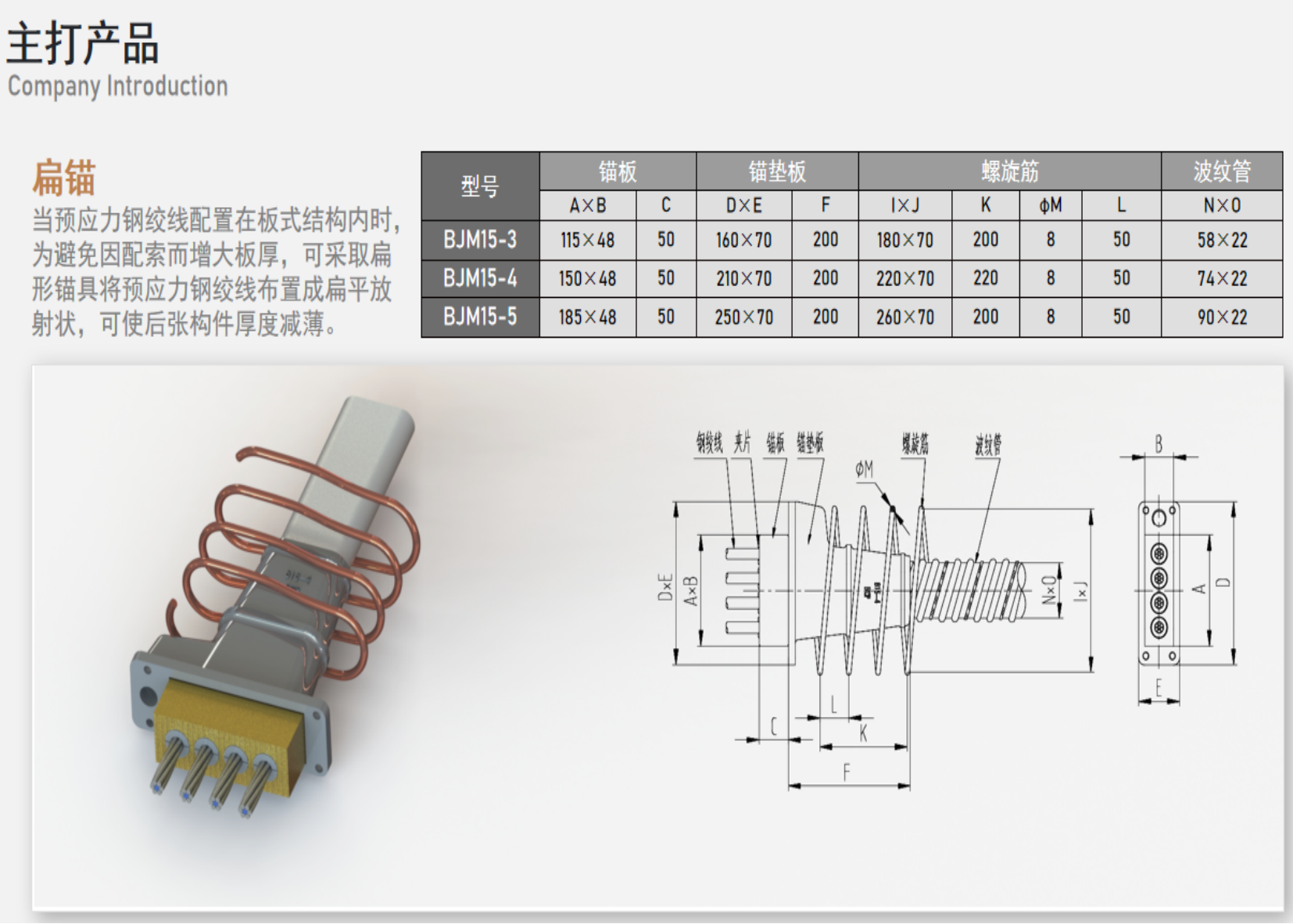
Task: Select the L sub-header cell in table
Action: 1121,205
